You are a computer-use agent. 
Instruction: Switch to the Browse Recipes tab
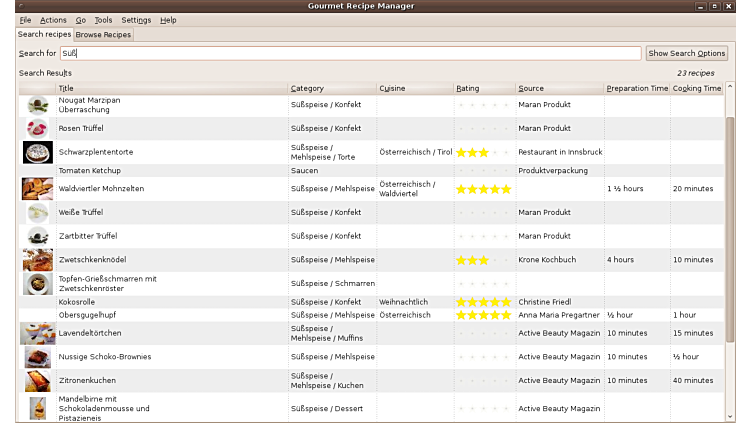coord(104,35)
